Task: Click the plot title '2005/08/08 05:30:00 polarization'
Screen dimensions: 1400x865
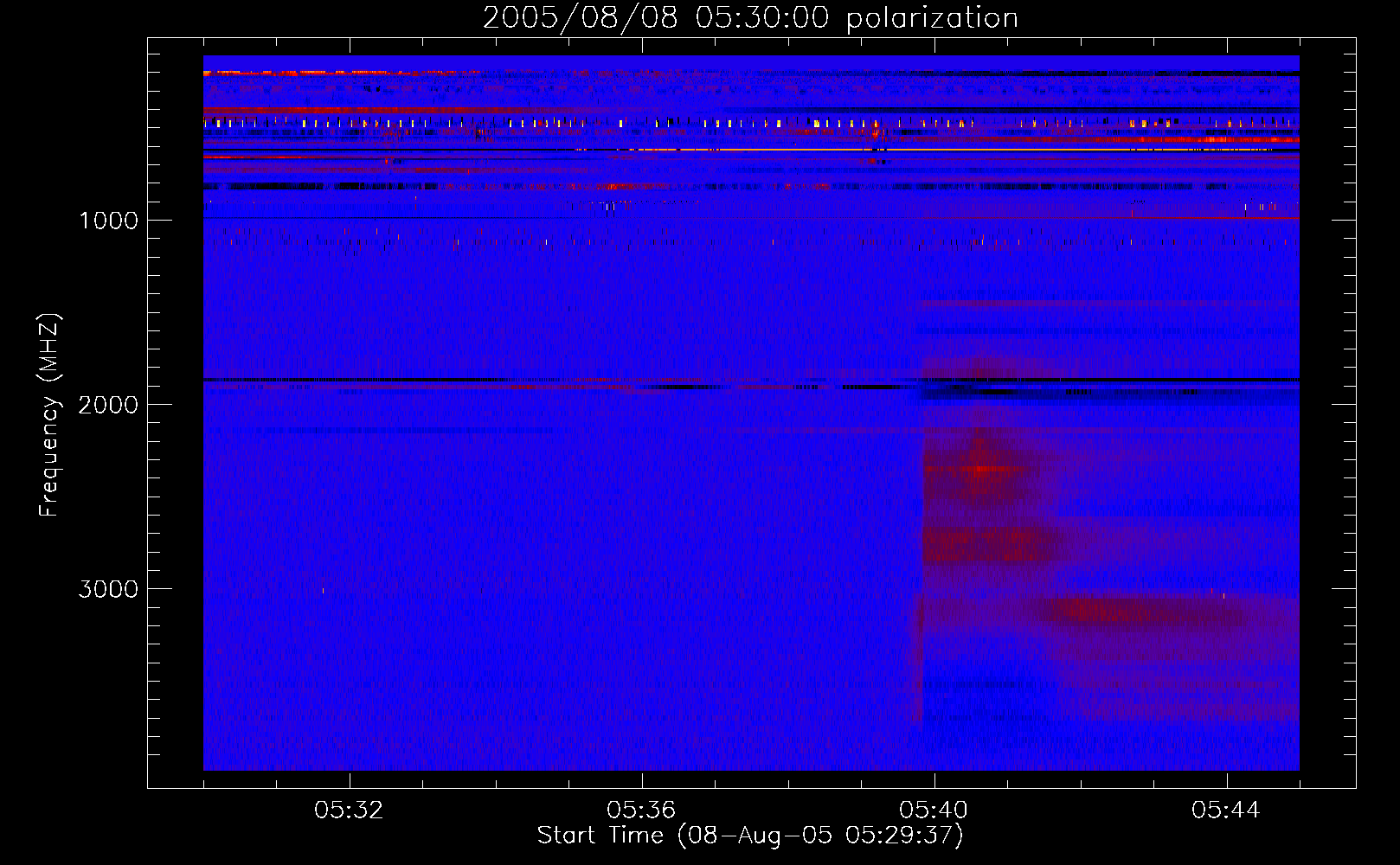Action: click(x=750, y=18)
